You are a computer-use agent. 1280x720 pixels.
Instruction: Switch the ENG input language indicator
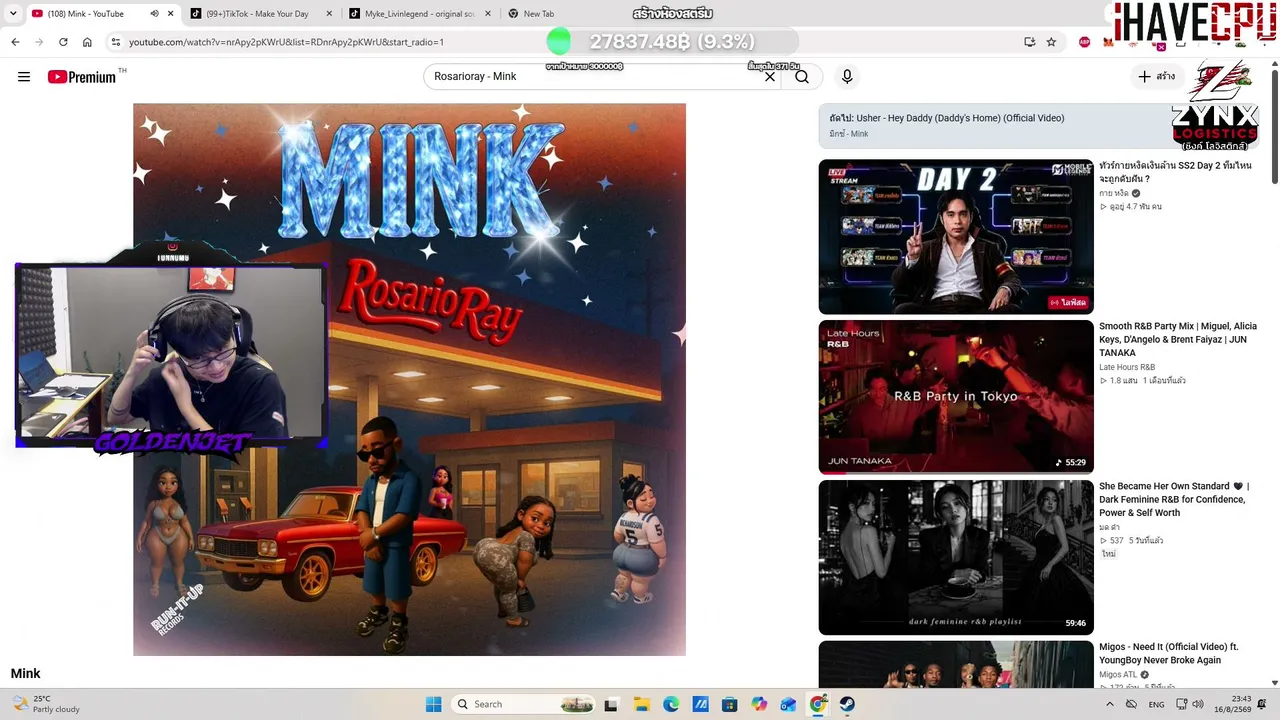pos(1156,704)
